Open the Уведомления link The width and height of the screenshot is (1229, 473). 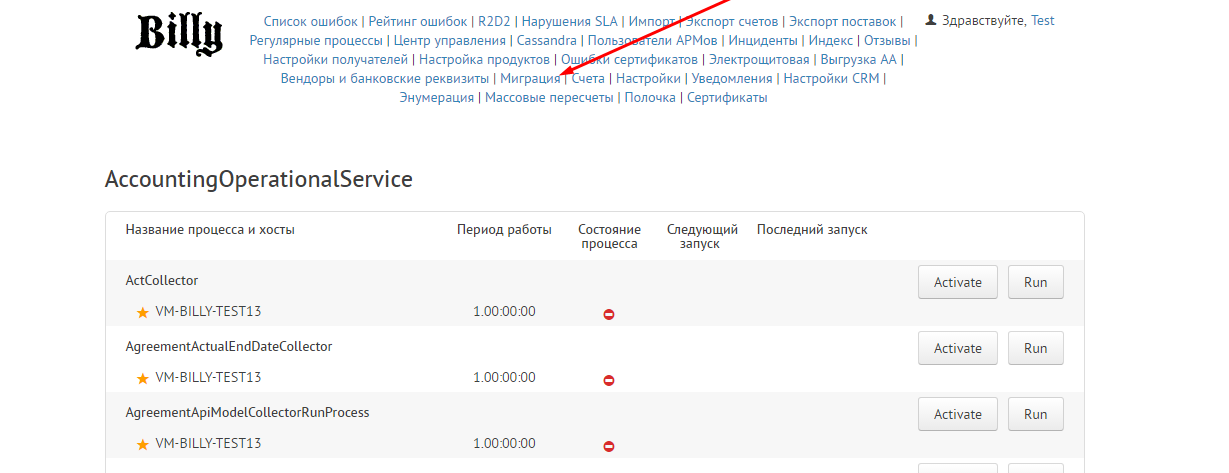click(732, 78)
